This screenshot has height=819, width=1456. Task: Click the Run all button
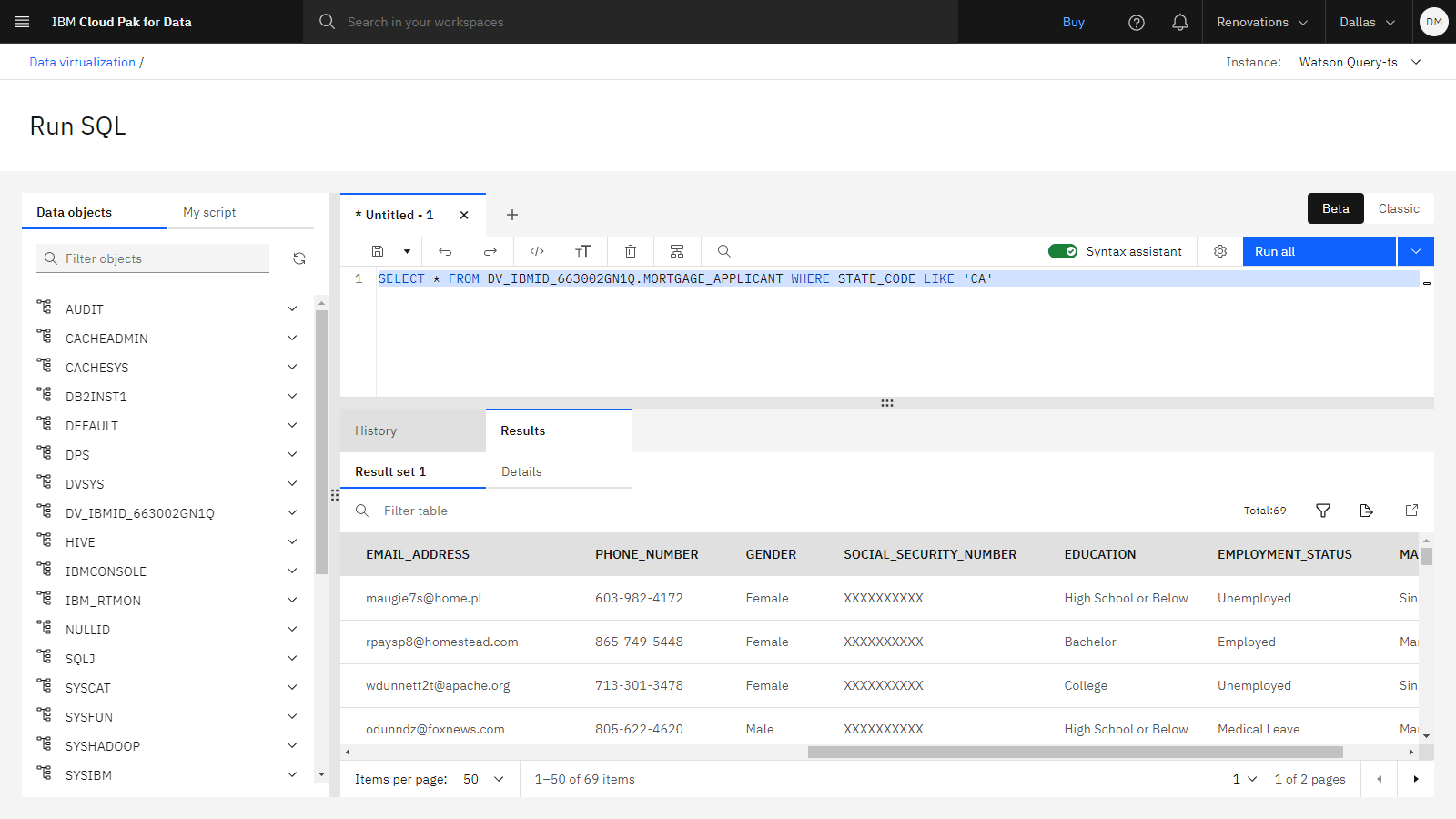pyautogui.click(x=1319, y=251)
